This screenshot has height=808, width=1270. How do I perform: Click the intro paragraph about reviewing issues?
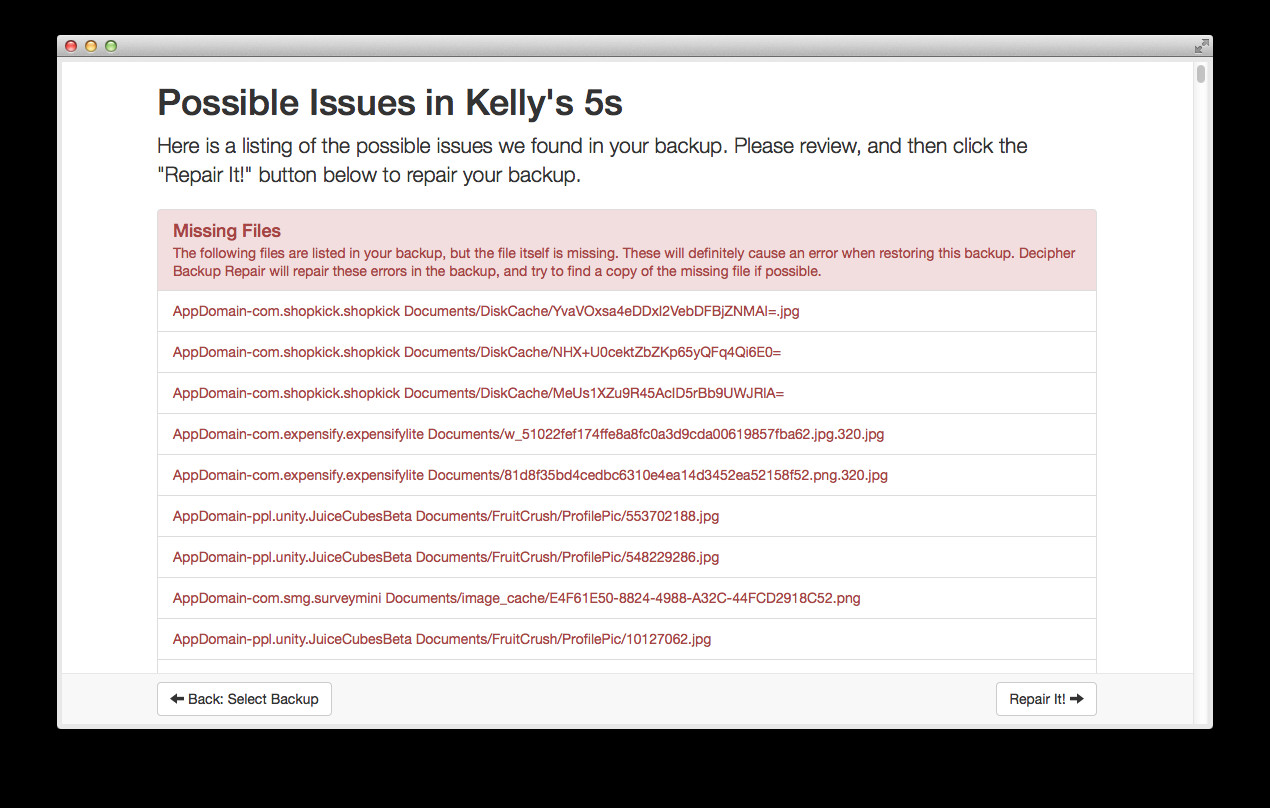coord(592,160)
